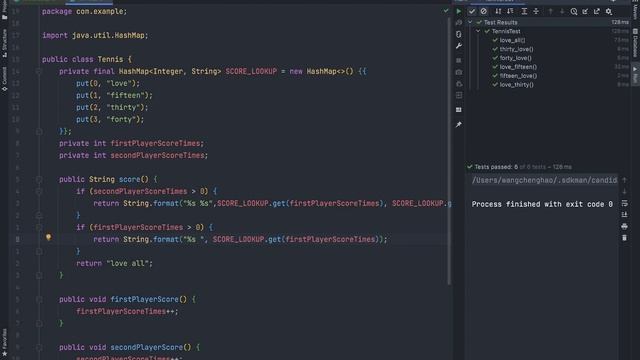
Task: Select love_fifteen() test result
Action: click(518, 67)
